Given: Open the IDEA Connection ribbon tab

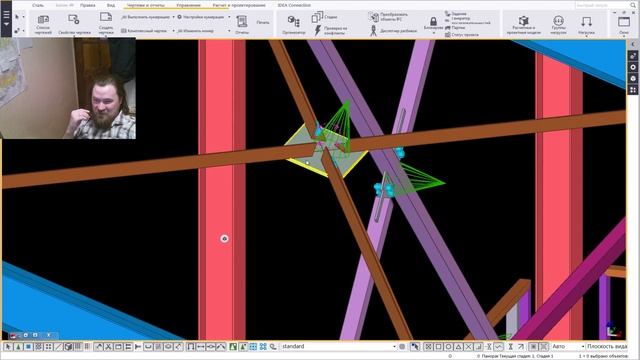Looking at the screenshot, I should click(294, 5).
